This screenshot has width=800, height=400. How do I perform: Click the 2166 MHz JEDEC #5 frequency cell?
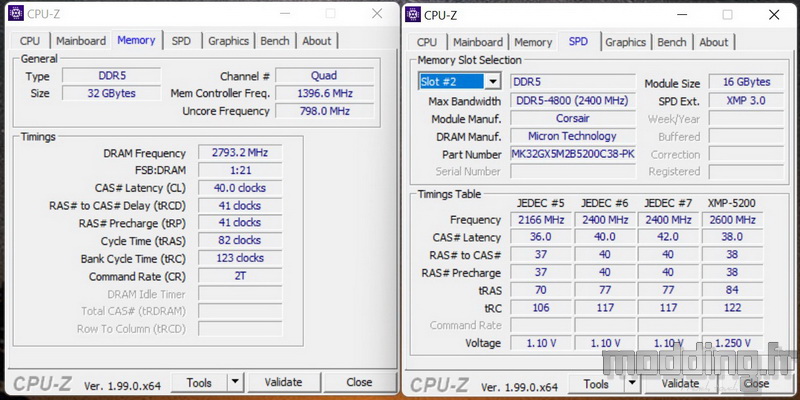coord(541,220)
